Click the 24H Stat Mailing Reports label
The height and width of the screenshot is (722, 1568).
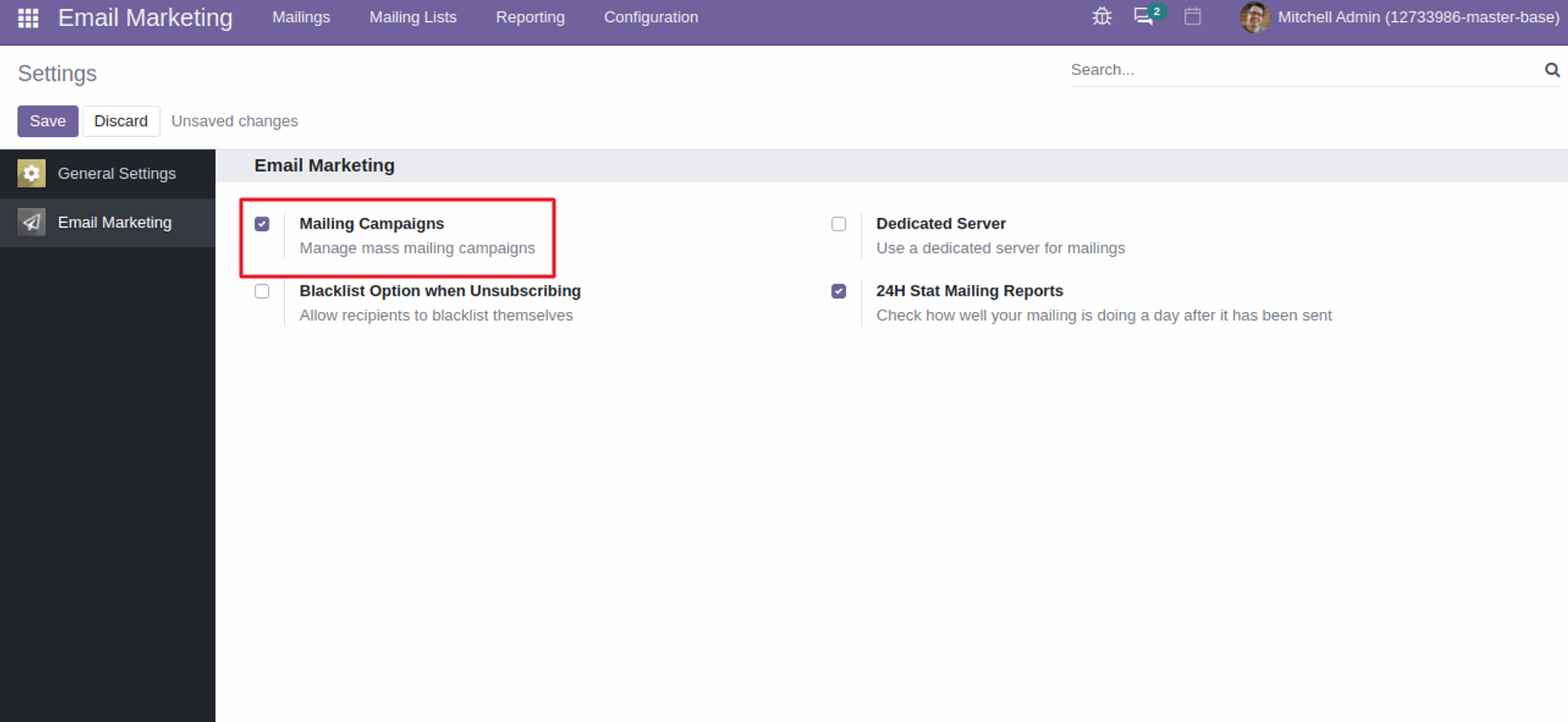click(x=969, y=291)
